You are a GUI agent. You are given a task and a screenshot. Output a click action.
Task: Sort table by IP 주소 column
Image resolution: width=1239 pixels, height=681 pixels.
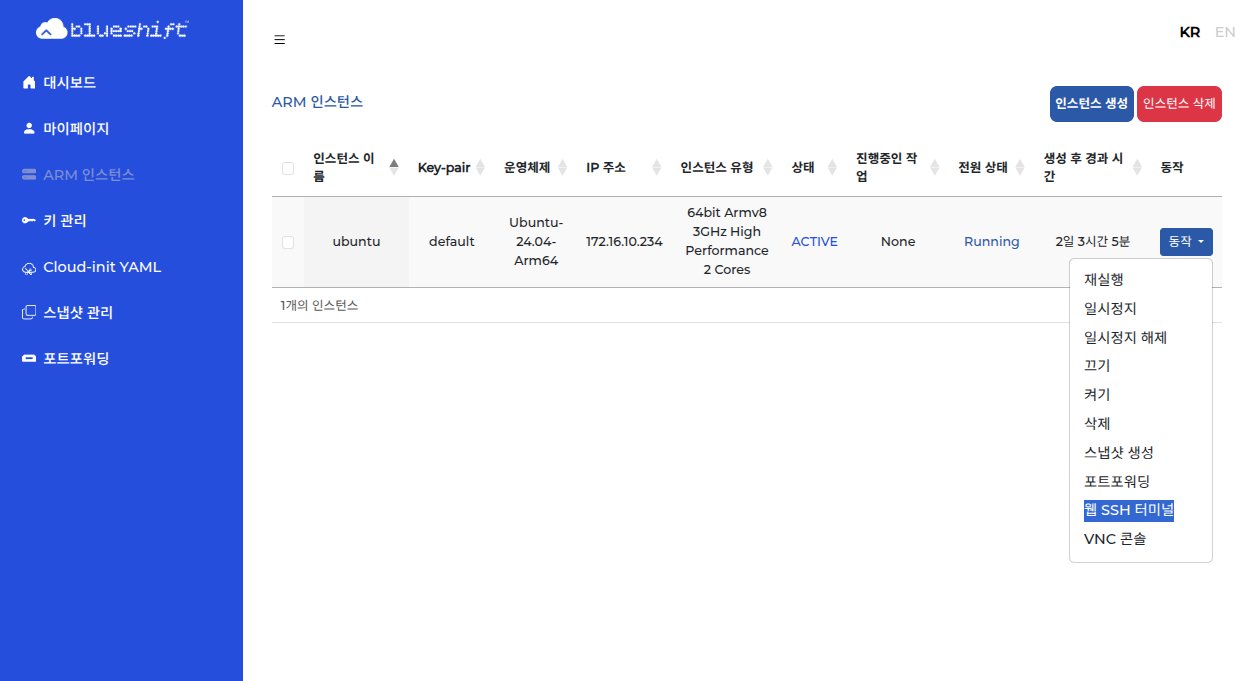(656, 167)
